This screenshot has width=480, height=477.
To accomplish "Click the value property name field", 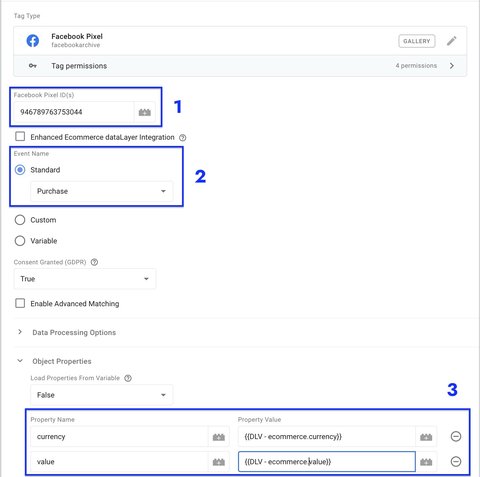I will click(x=119, y=462).
